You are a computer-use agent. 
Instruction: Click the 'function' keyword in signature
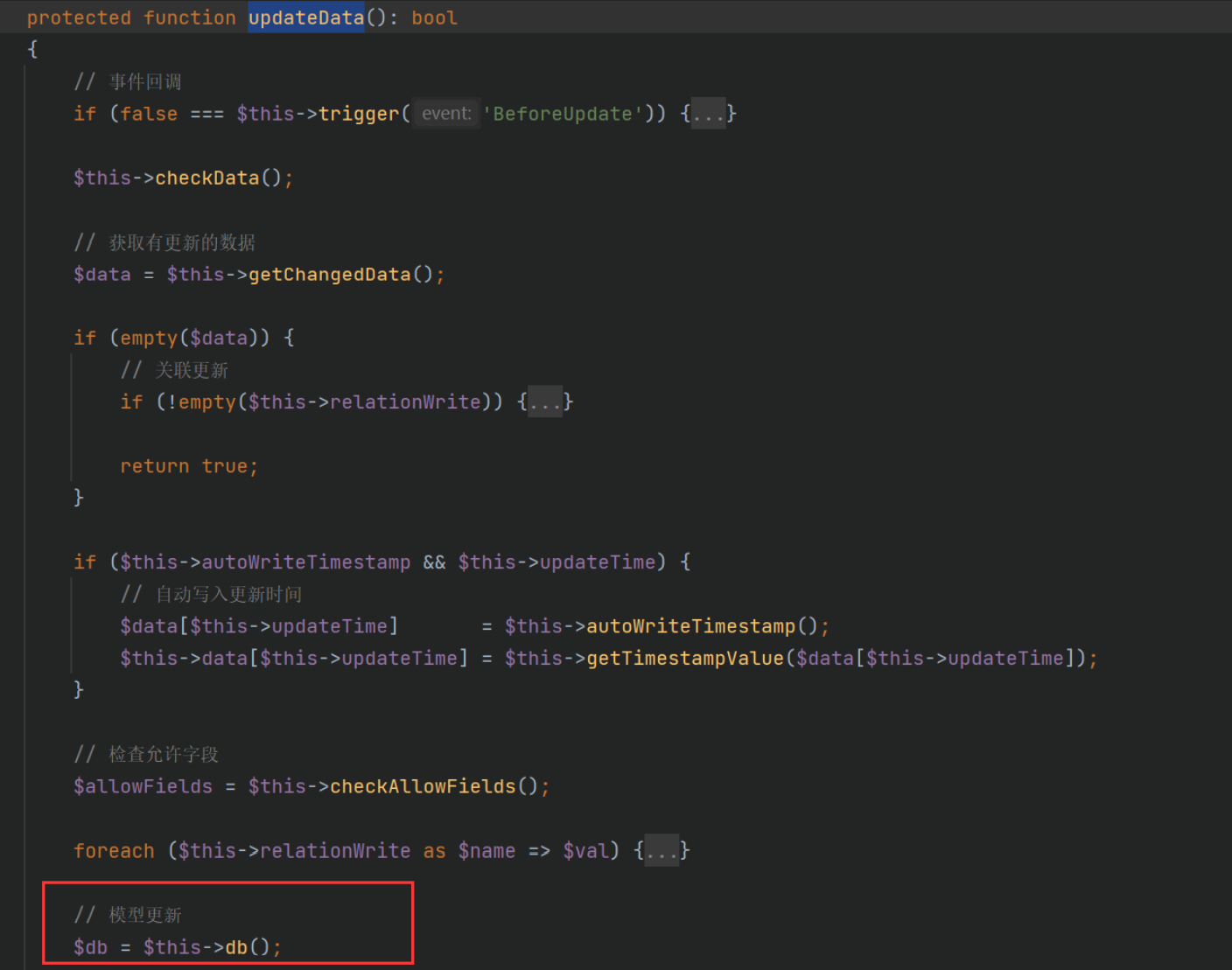click(190, 17)
